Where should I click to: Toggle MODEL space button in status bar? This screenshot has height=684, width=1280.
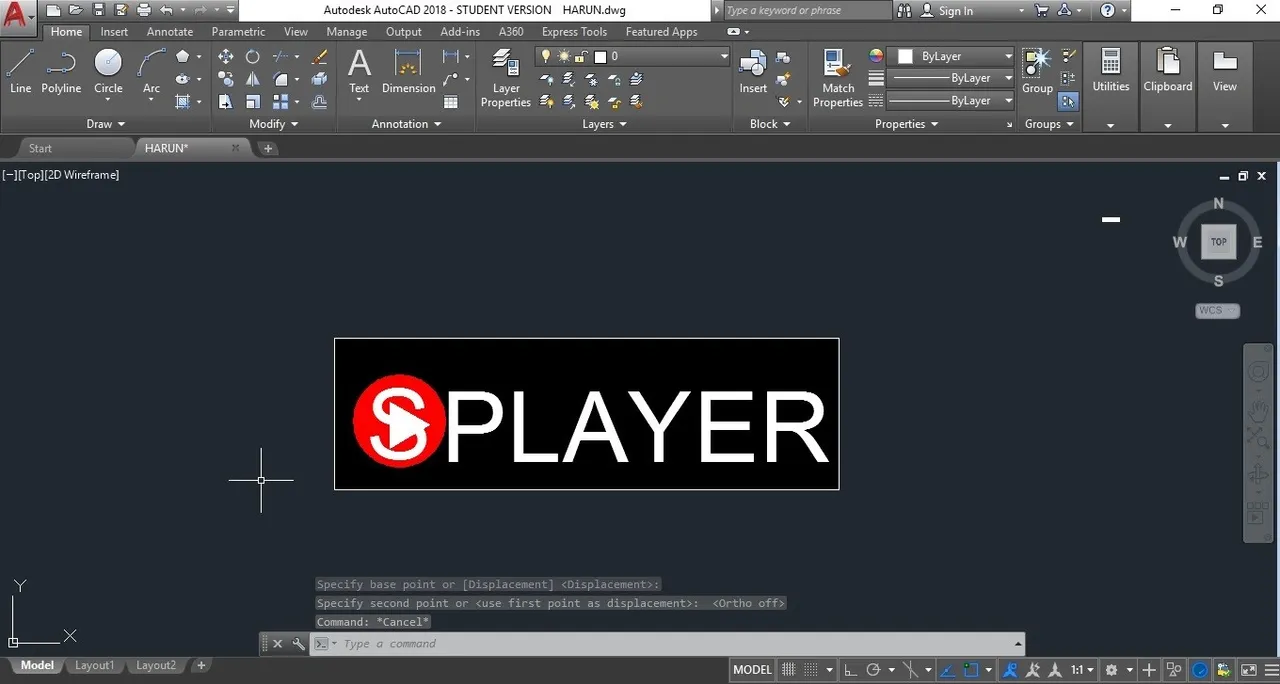pos(753,670)
